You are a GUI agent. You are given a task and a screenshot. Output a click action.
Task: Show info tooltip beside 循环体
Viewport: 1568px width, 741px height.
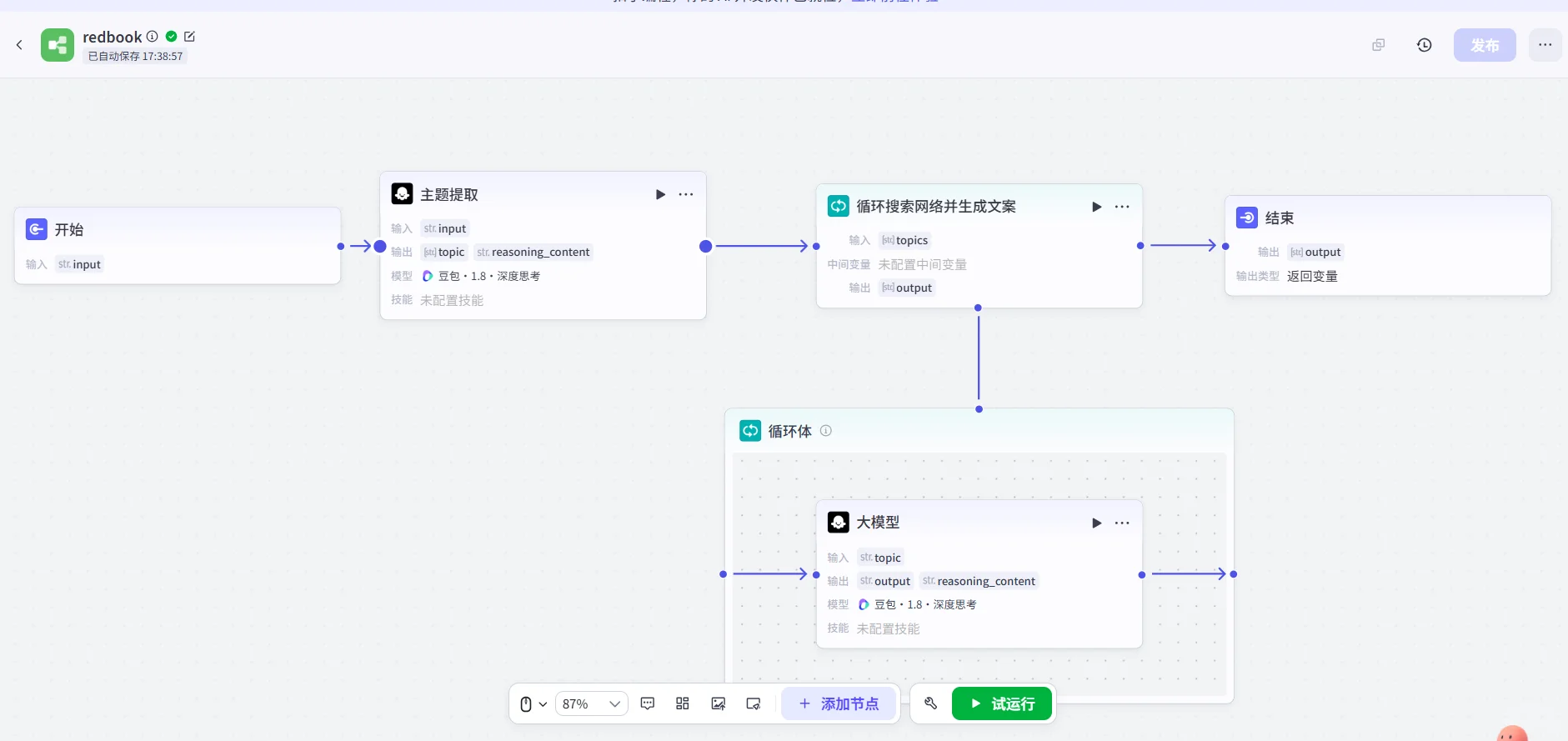click(x=826, y=431)
